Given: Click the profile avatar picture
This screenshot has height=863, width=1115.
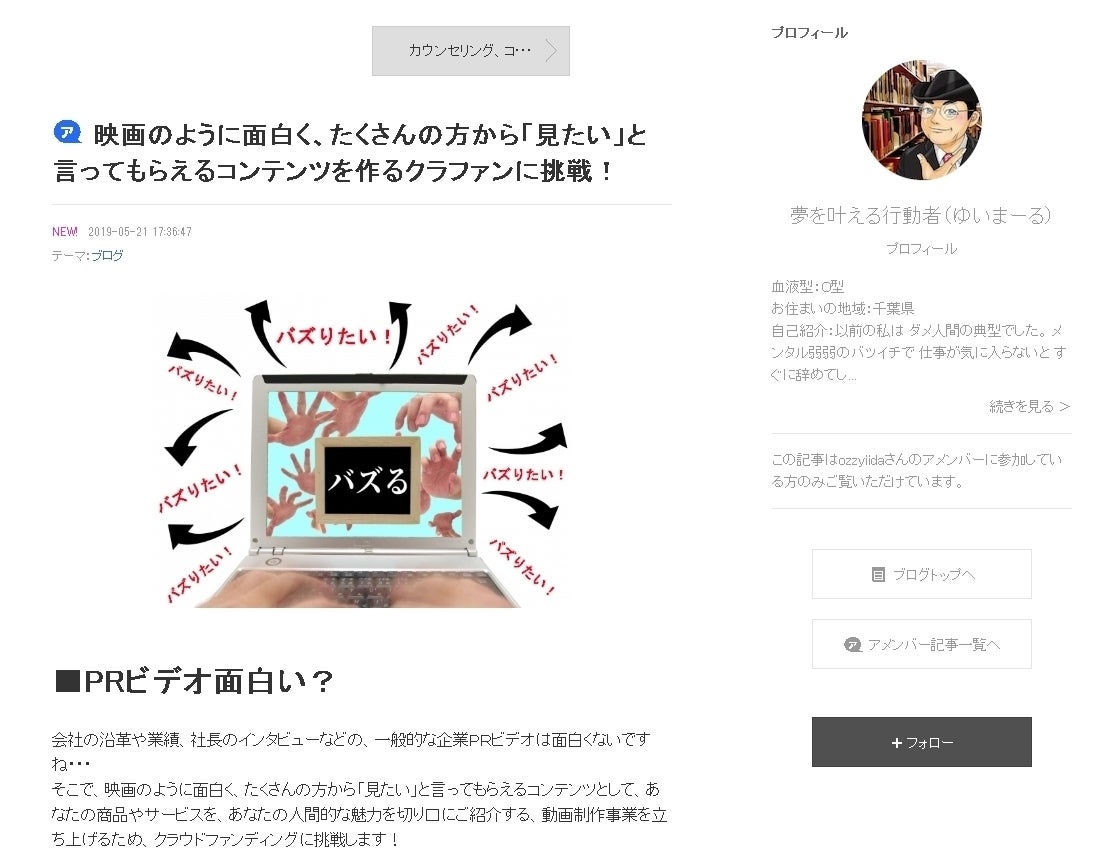Looking at the screenshot, I should coord(922,119).
